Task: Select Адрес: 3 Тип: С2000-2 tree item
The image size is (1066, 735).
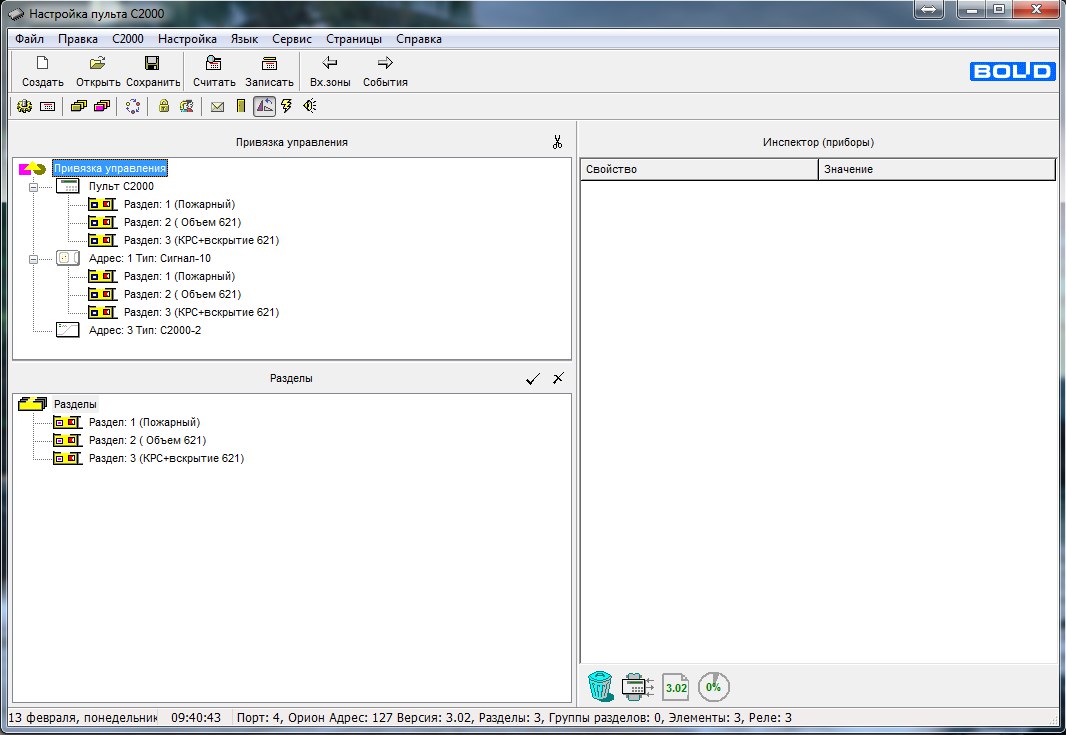Action: pos(144,330)
